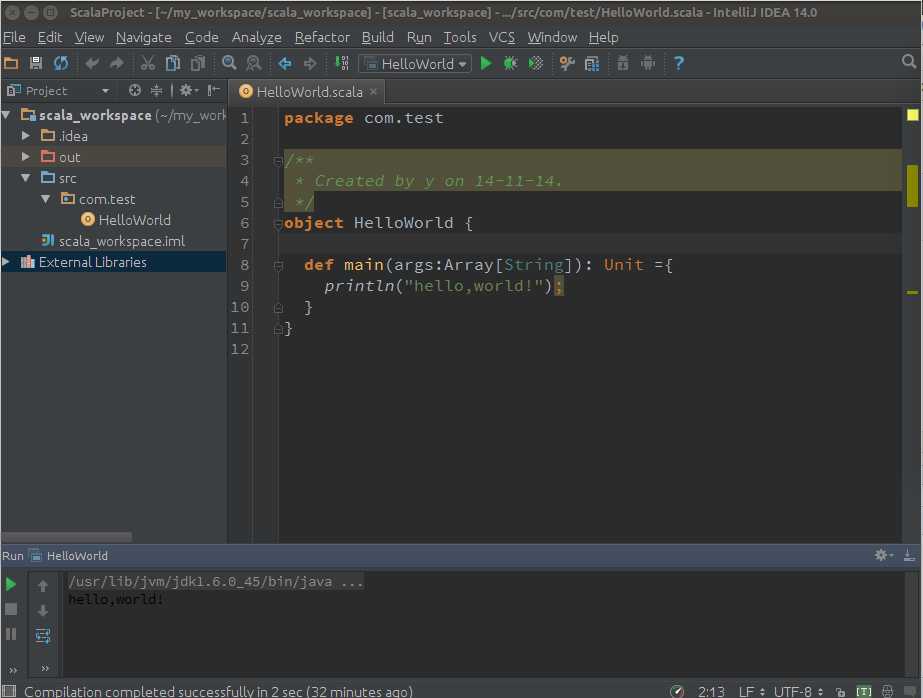Cut the selection with the scissors icon
The height and width of the screenshot is (698, 923).
[x=148, y=63]
